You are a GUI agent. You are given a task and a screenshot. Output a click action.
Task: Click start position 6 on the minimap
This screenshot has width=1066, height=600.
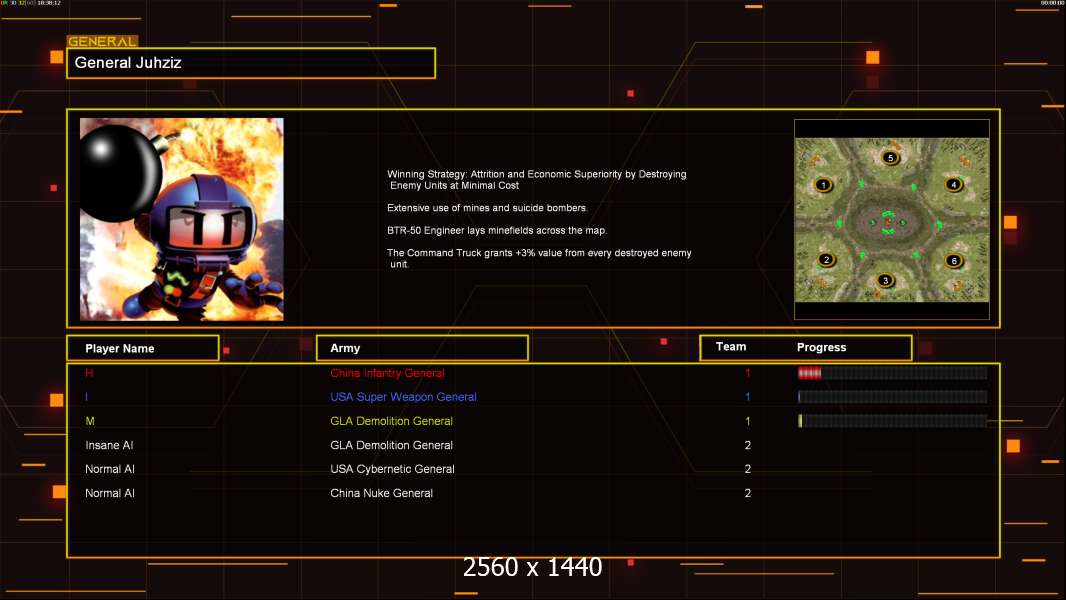pos(954,260)
